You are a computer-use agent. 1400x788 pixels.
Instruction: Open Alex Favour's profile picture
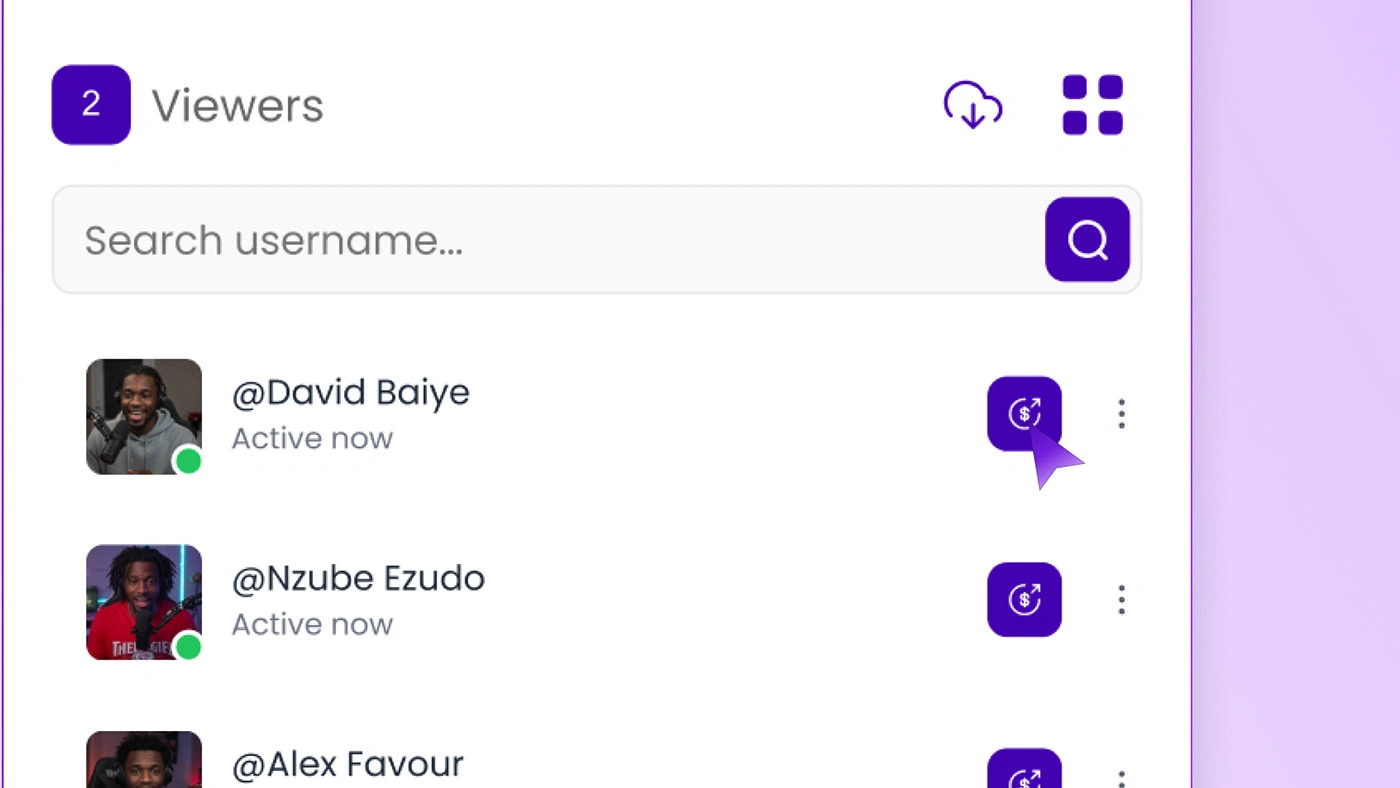[x=144, y=762]
